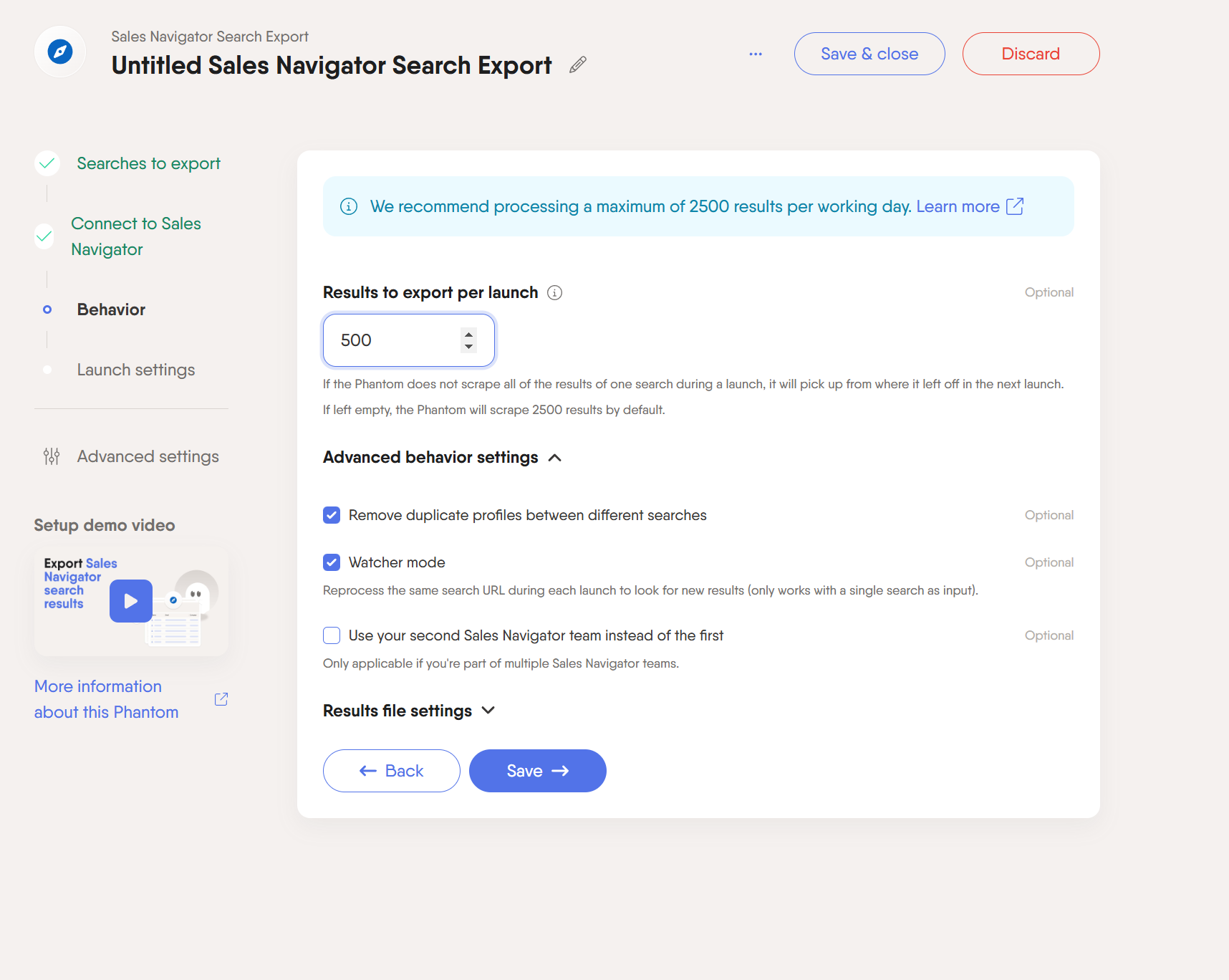Viewport: 1229px width, 980px height.
Task: Open More information about this Phantom link
Action: pos(107,699)
